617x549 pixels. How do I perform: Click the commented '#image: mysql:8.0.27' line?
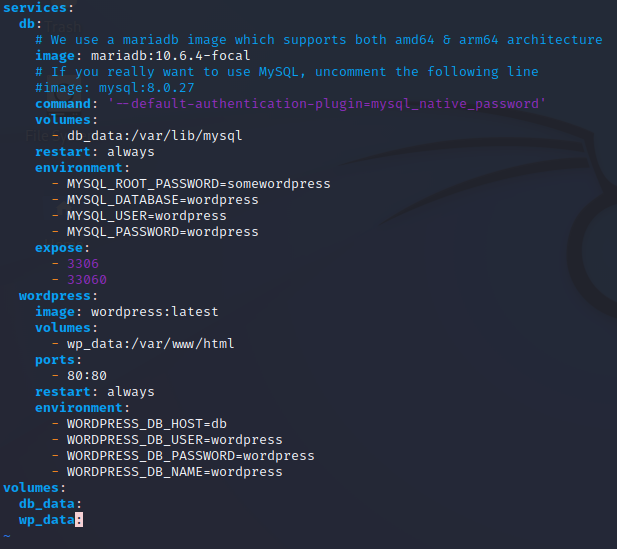tap(115, 88)
